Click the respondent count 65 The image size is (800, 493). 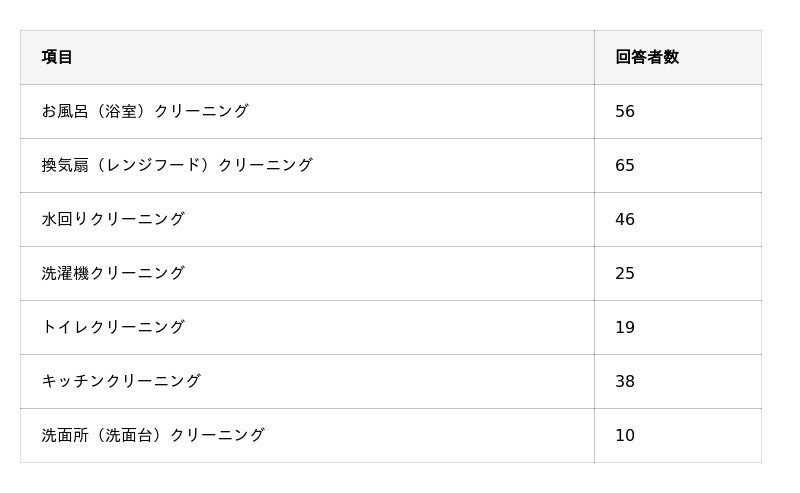625,166
